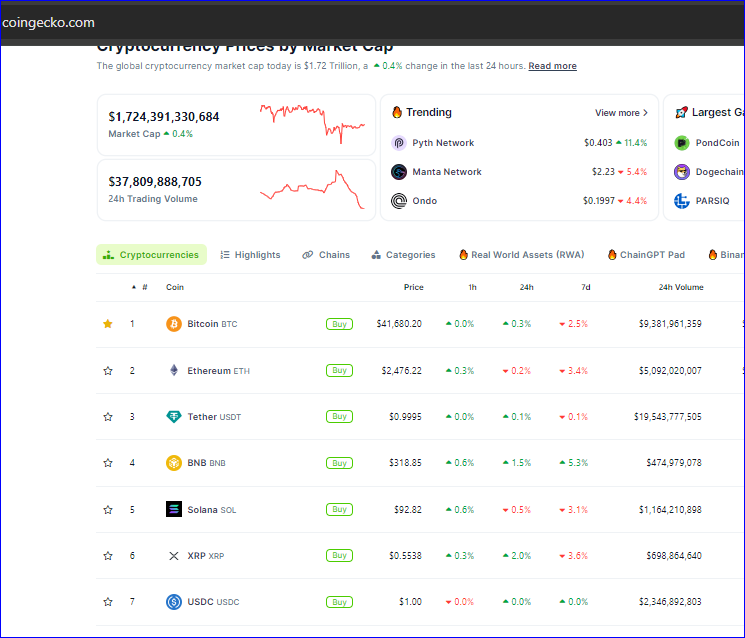745x638 pixels.
Task: Click the XRP cross logo icon
Action: click(x=173, y=556)
